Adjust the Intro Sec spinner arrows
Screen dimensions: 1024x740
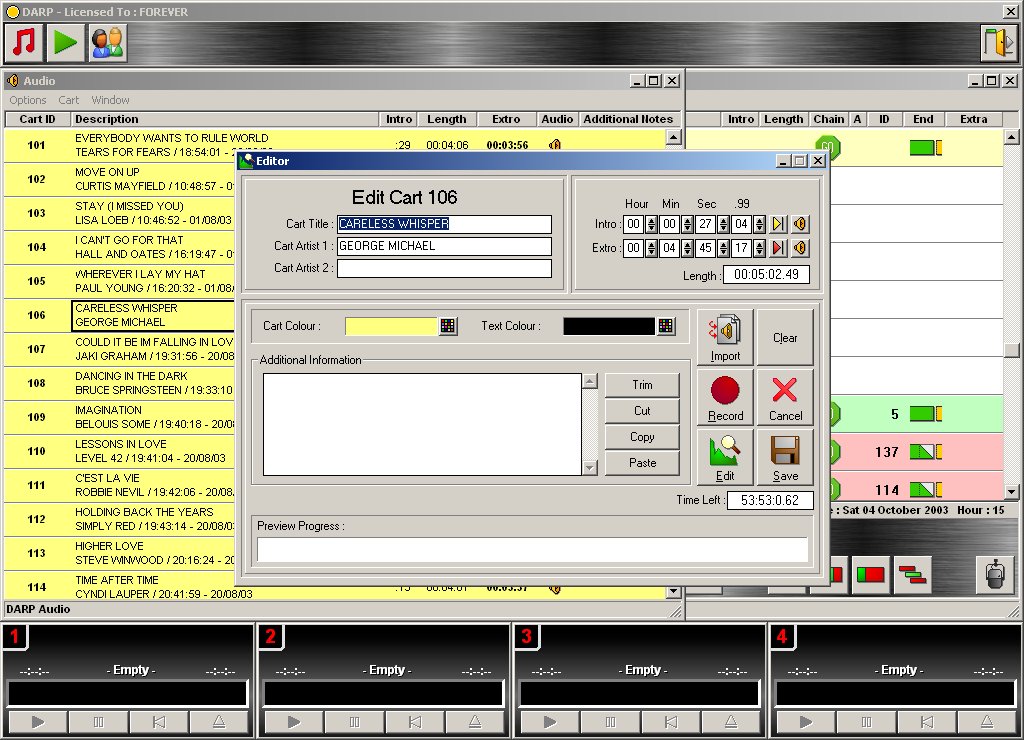pyautogui.click(x=724, y=224)
